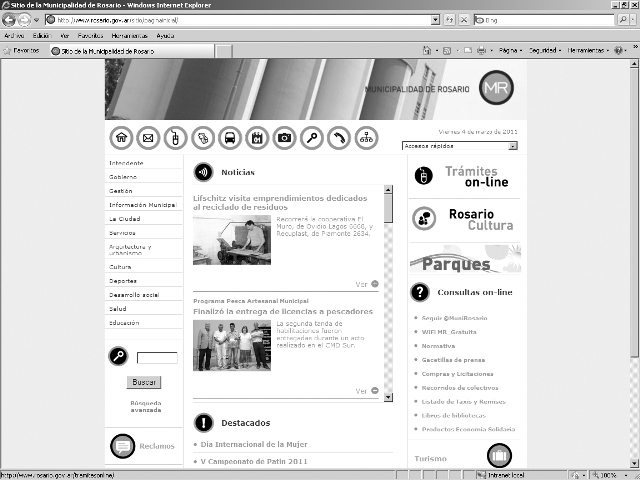This screenshot has width=640, height=480.
Task: Expand the search provider dropdown arrow
Action: coord(633,20)
